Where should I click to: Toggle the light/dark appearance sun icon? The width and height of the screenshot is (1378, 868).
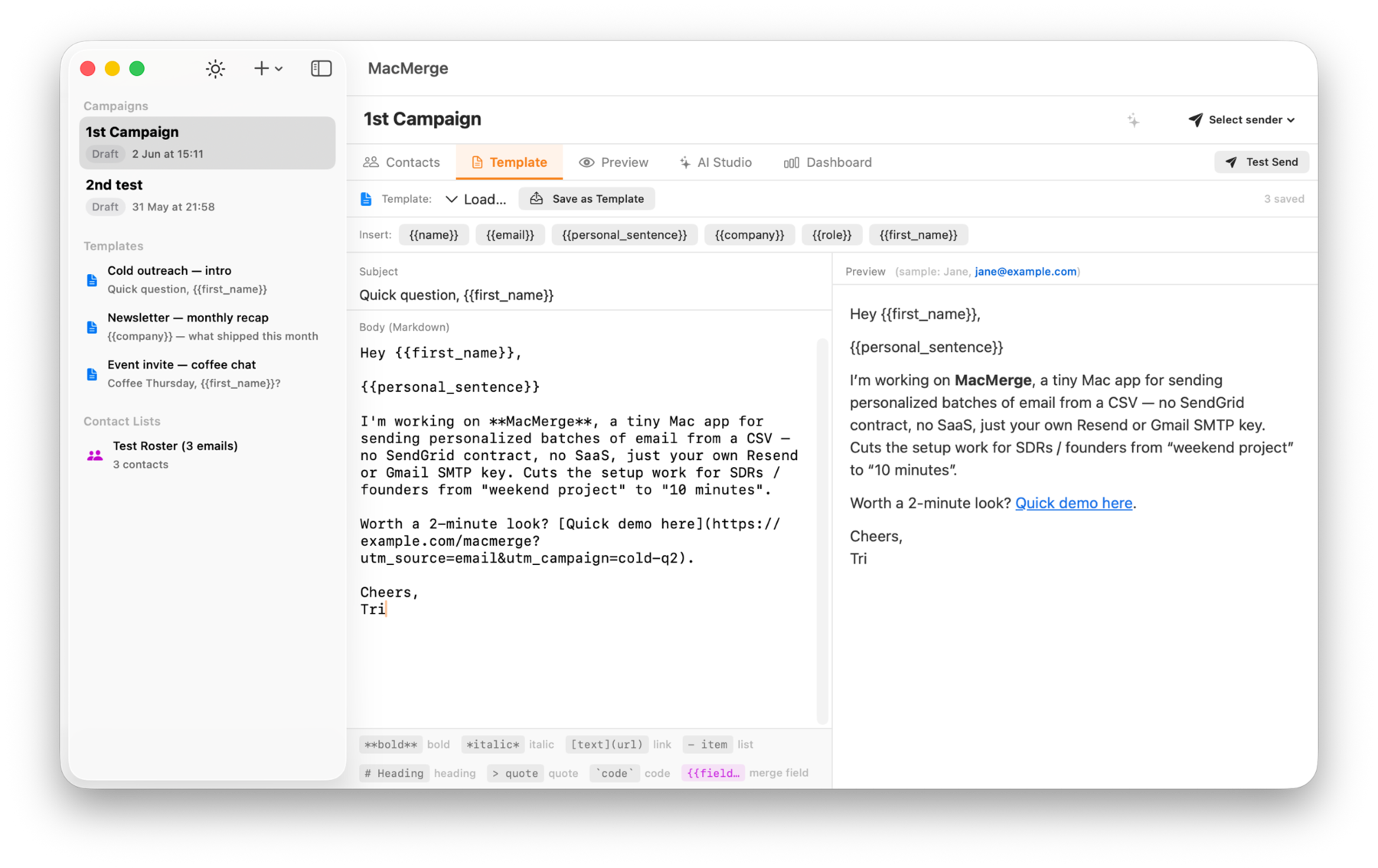(215, 69)
